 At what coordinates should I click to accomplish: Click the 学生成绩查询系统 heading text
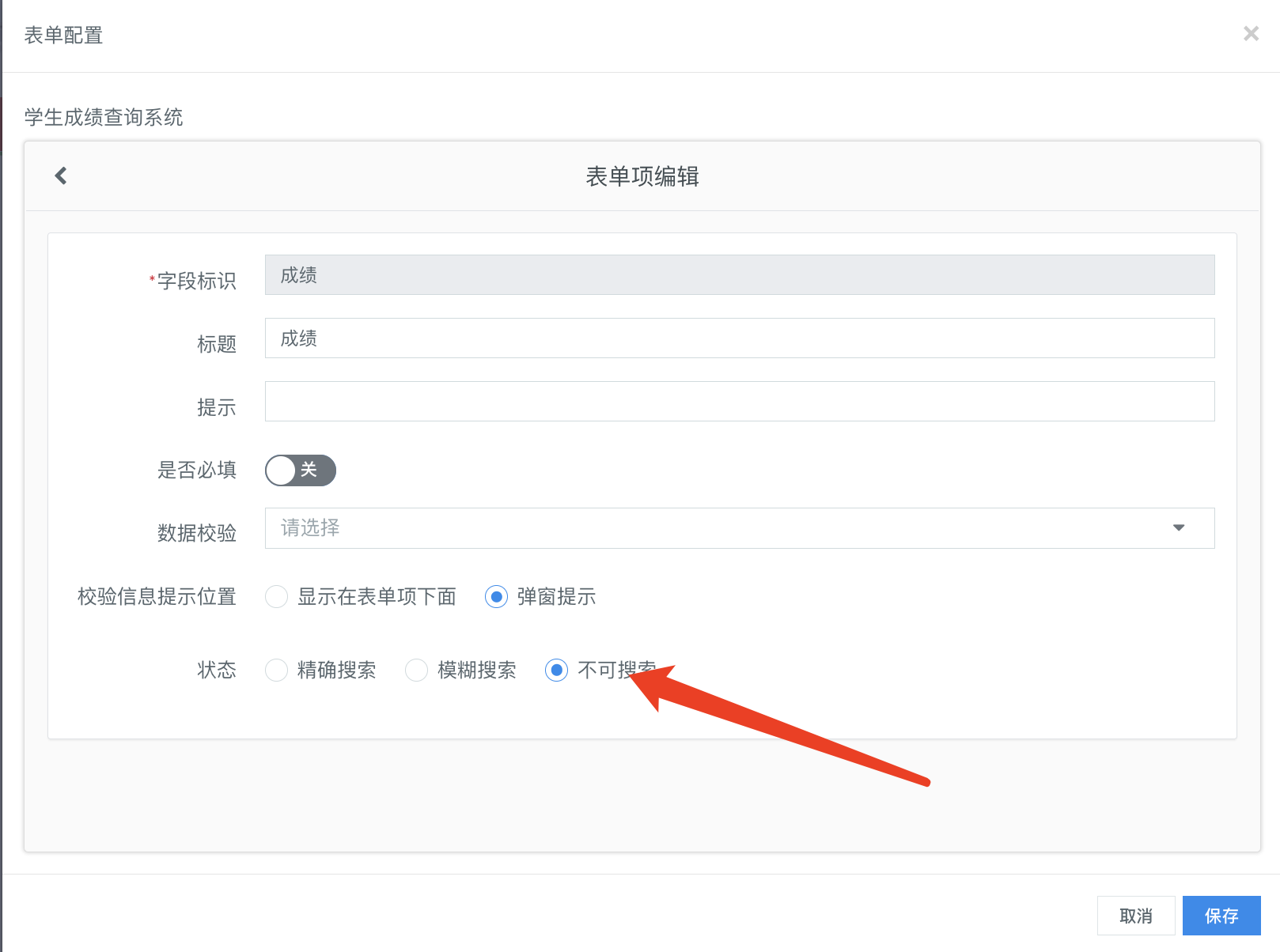pyautogui.click(x=104, y=117)
